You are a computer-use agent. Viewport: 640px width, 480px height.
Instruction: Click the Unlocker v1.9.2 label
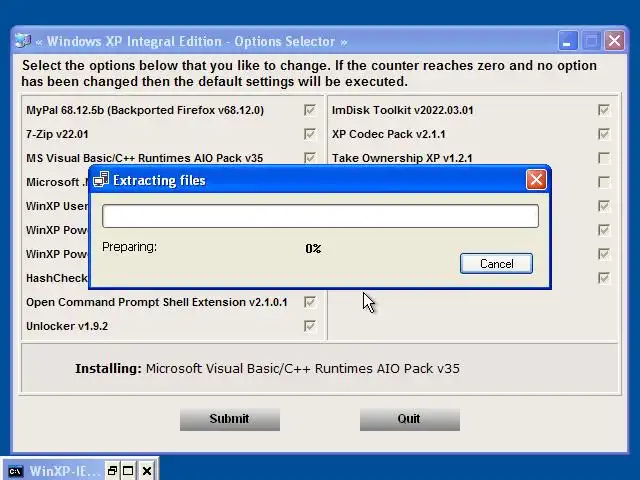tap(67, 326)
